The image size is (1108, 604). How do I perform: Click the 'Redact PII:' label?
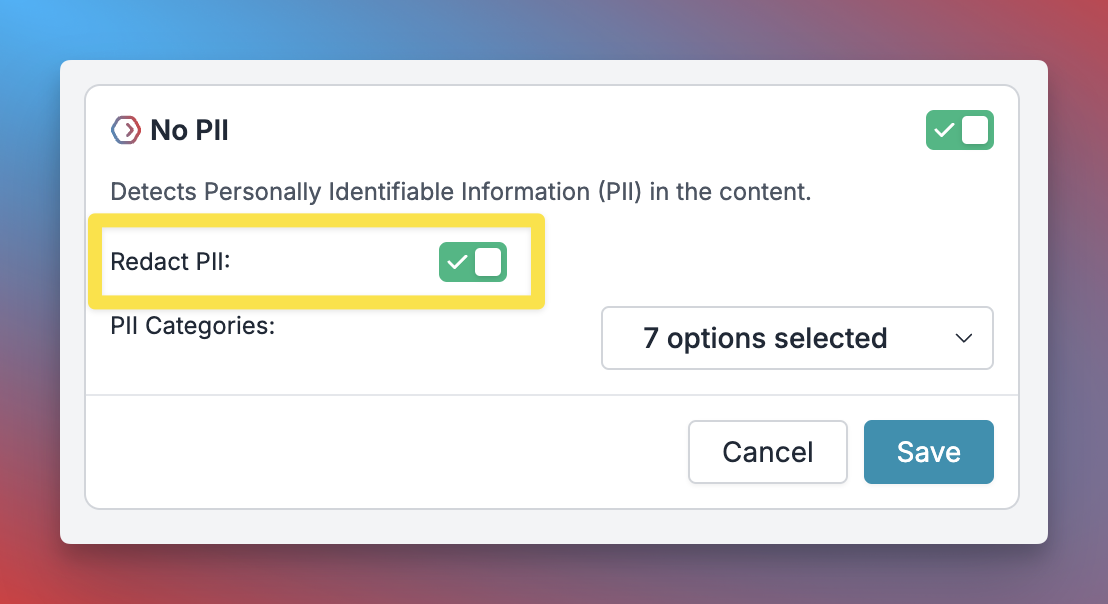click(x=170, y=262)
